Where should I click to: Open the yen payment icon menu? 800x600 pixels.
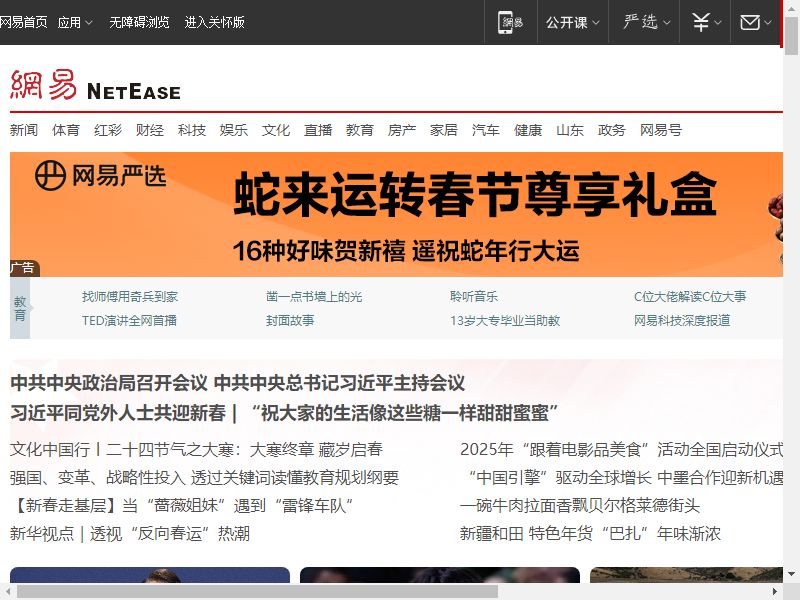point(706,22)
